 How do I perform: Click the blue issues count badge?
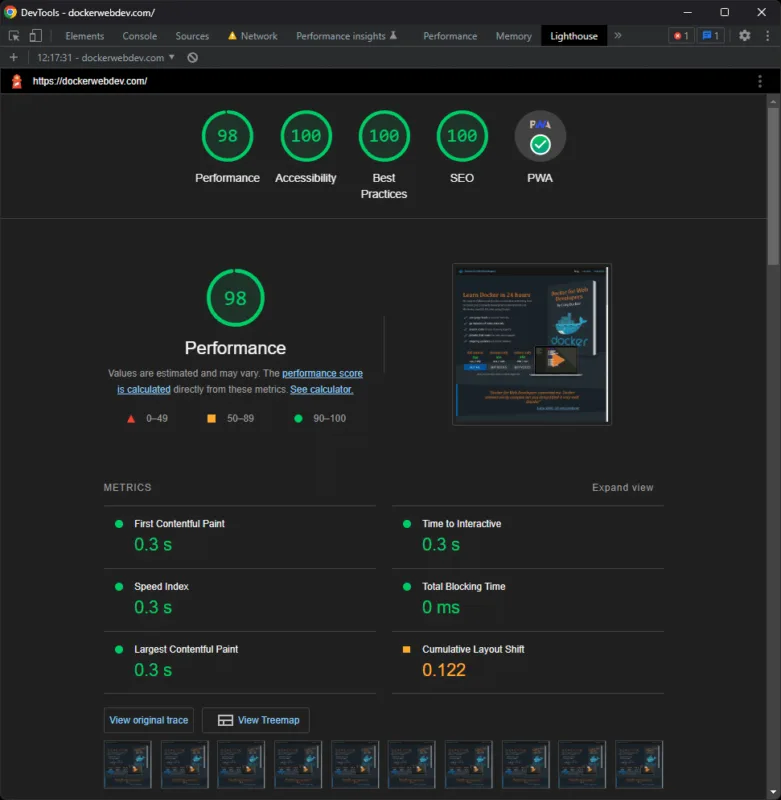(710, 36)
